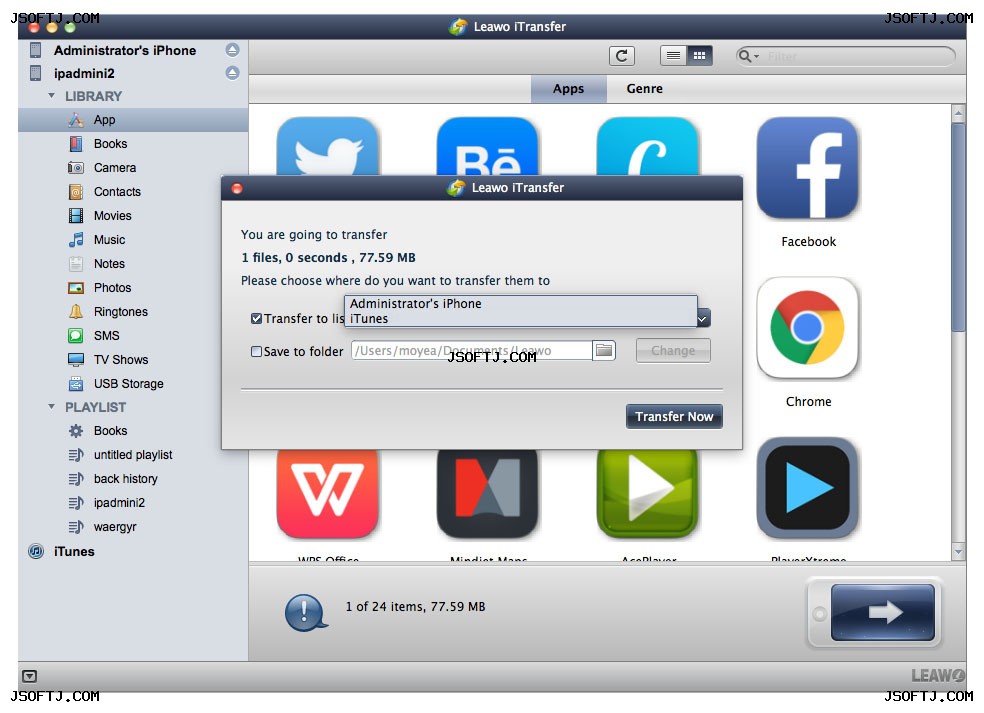Select Administrator's iPhone device
Image resolution: width=984 pixels, height=713 pixels.
[x=125, y=50]
